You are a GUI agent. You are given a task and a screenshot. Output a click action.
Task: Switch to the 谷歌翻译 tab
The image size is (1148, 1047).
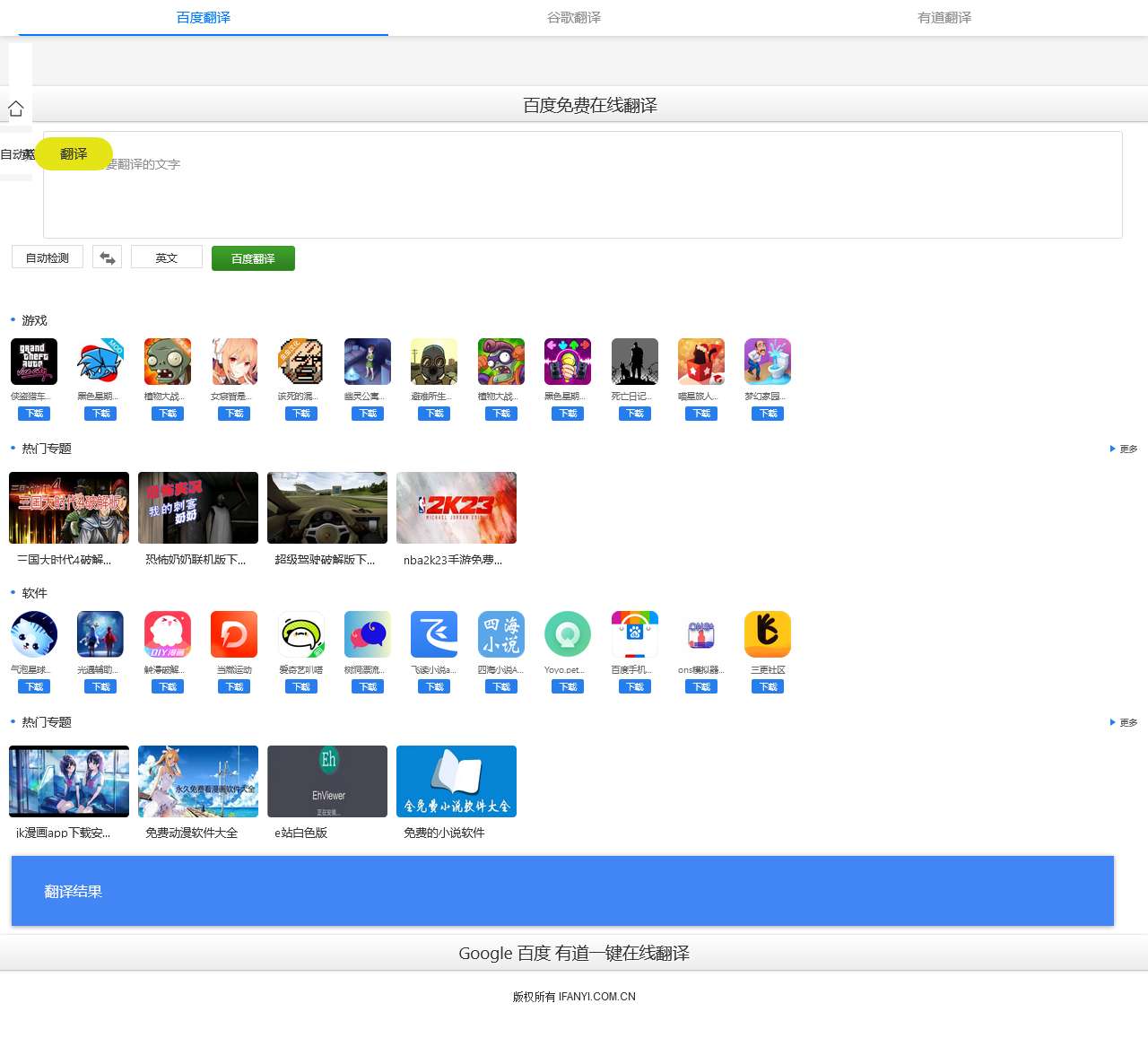[x=574, y=18]
